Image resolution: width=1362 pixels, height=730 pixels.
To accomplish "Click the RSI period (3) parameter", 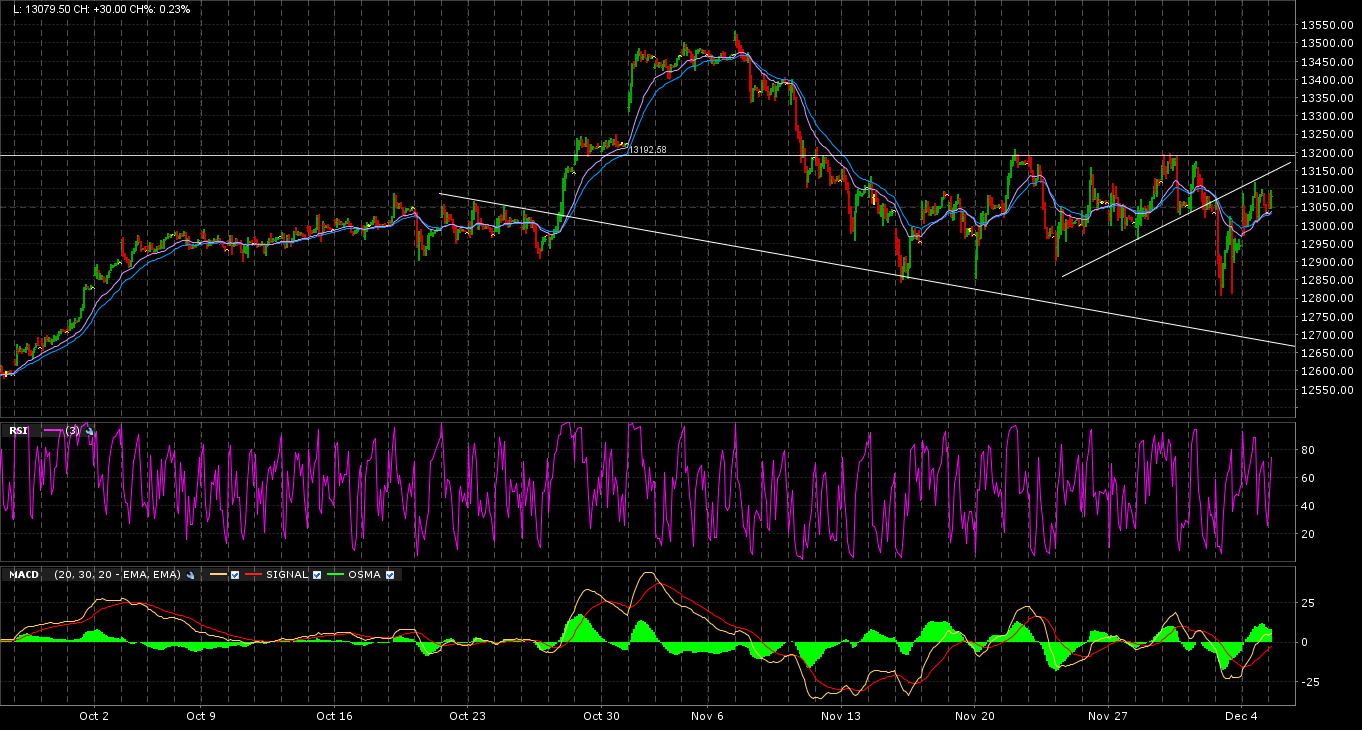I will coord(72,431).
